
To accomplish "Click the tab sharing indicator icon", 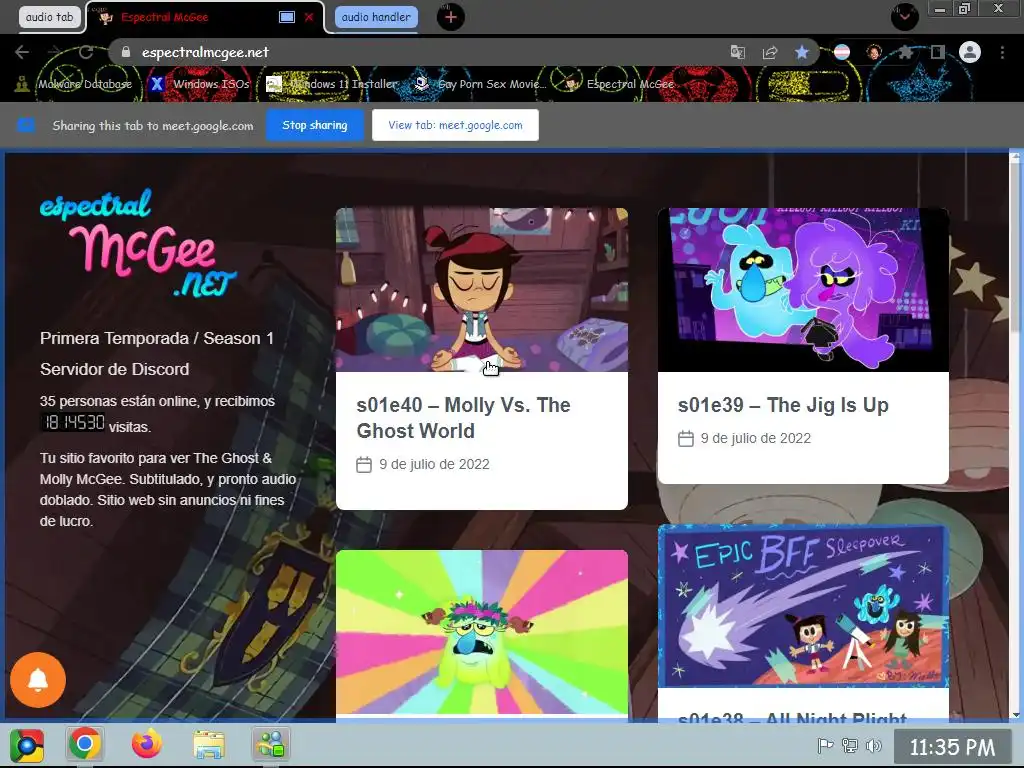I will click(x=287, y=17).
